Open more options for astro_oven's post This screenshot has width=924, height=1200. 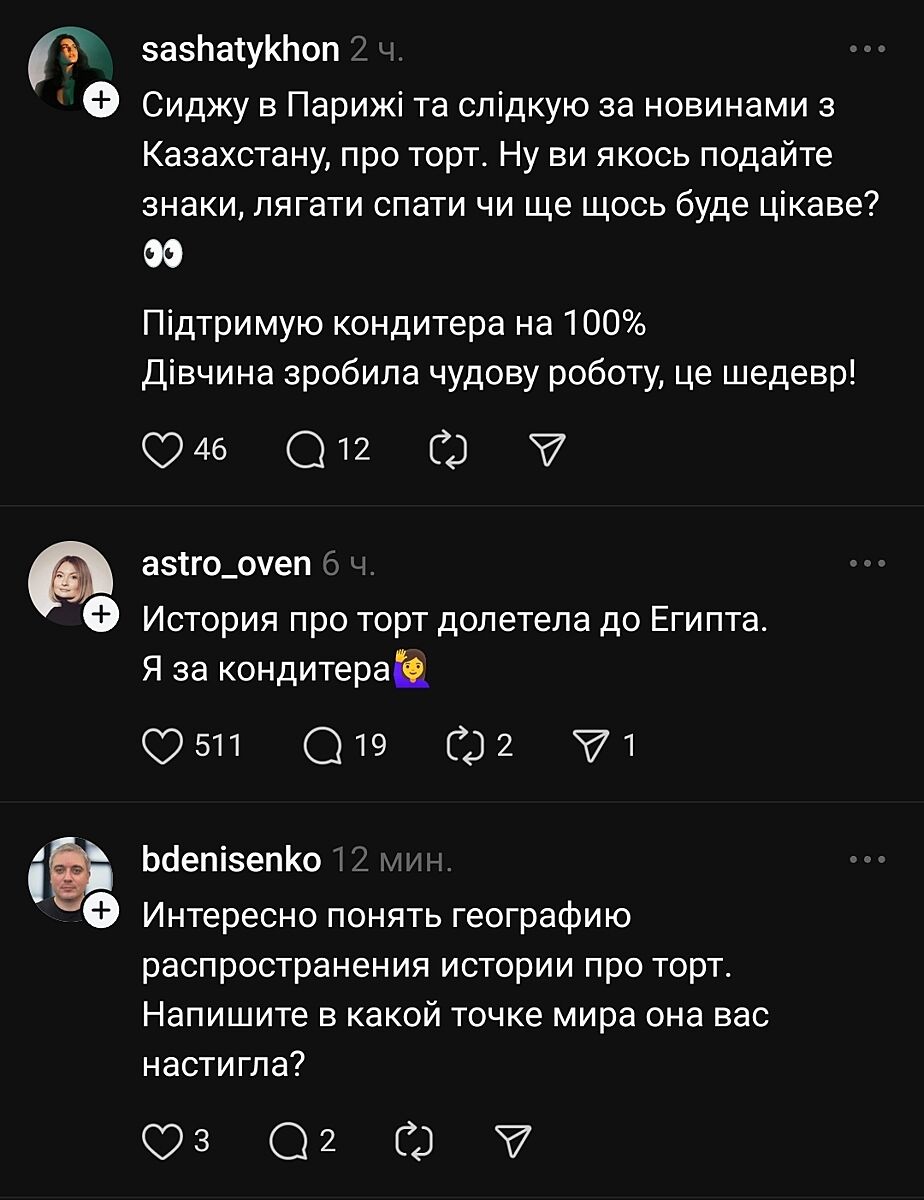pyautogui.click(x=866, y=564)
